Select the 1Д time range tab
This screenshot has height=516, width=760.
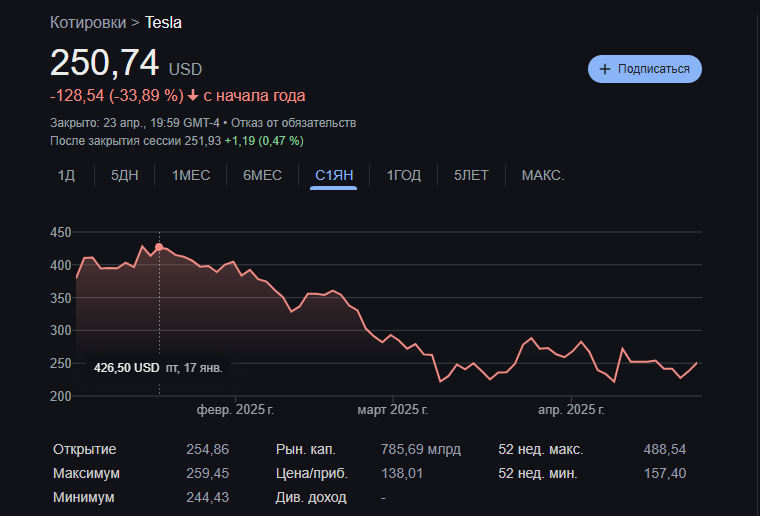pyautogui.click(x=66, y=175)
